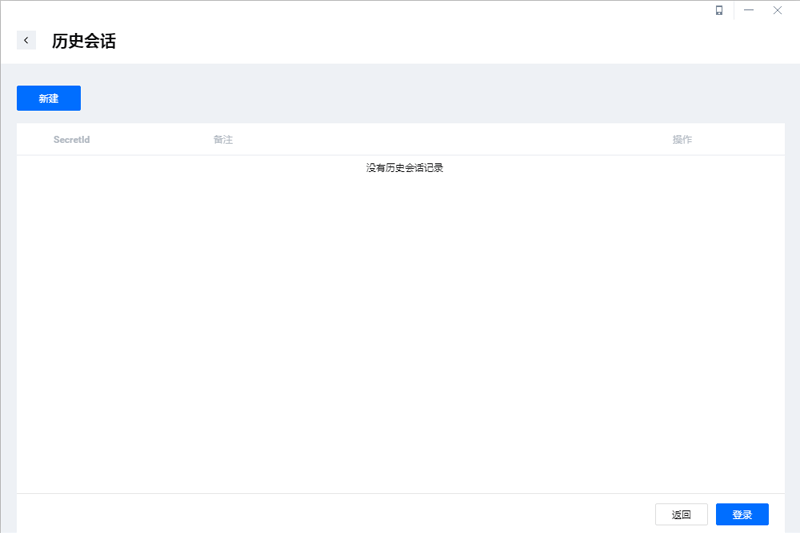Click the divider line beside the phone icon
Image resolution: width=800 pixels, height=533 pixels.
734,10
